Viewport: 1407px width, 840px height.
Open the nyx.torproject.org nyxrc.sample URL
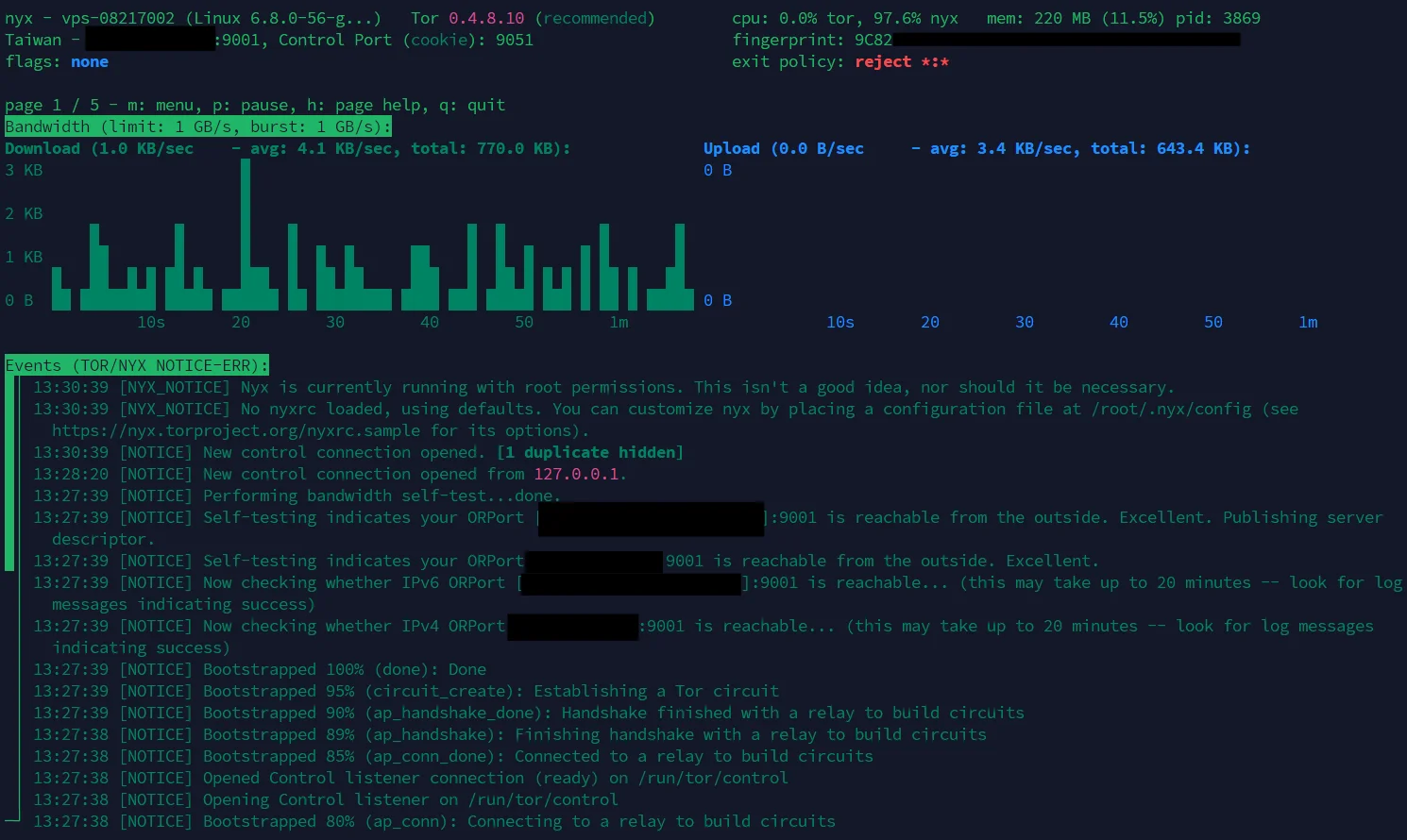coord(236,430)
